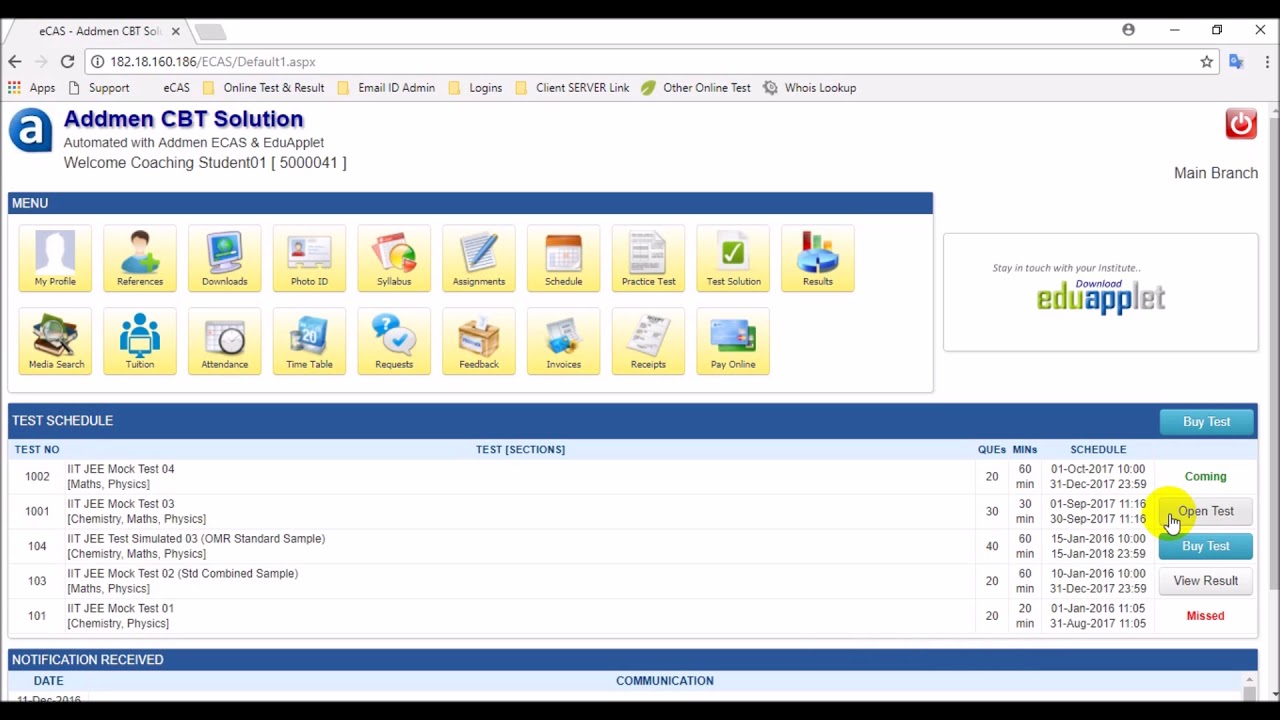Click the SCHEDULE column header
This screenshot has width=1280, height=720.
point(1098,450)
